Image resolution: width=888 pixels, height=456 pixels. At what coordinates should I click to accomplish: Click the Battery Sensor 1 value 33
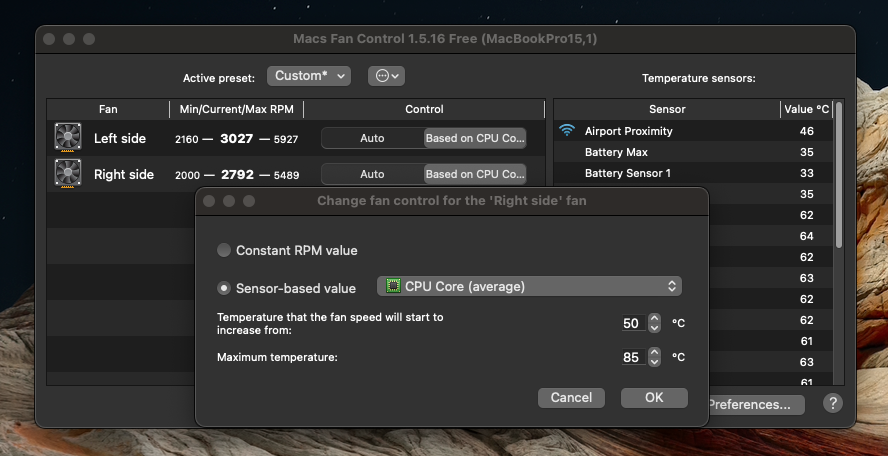[x=806, y=173]
